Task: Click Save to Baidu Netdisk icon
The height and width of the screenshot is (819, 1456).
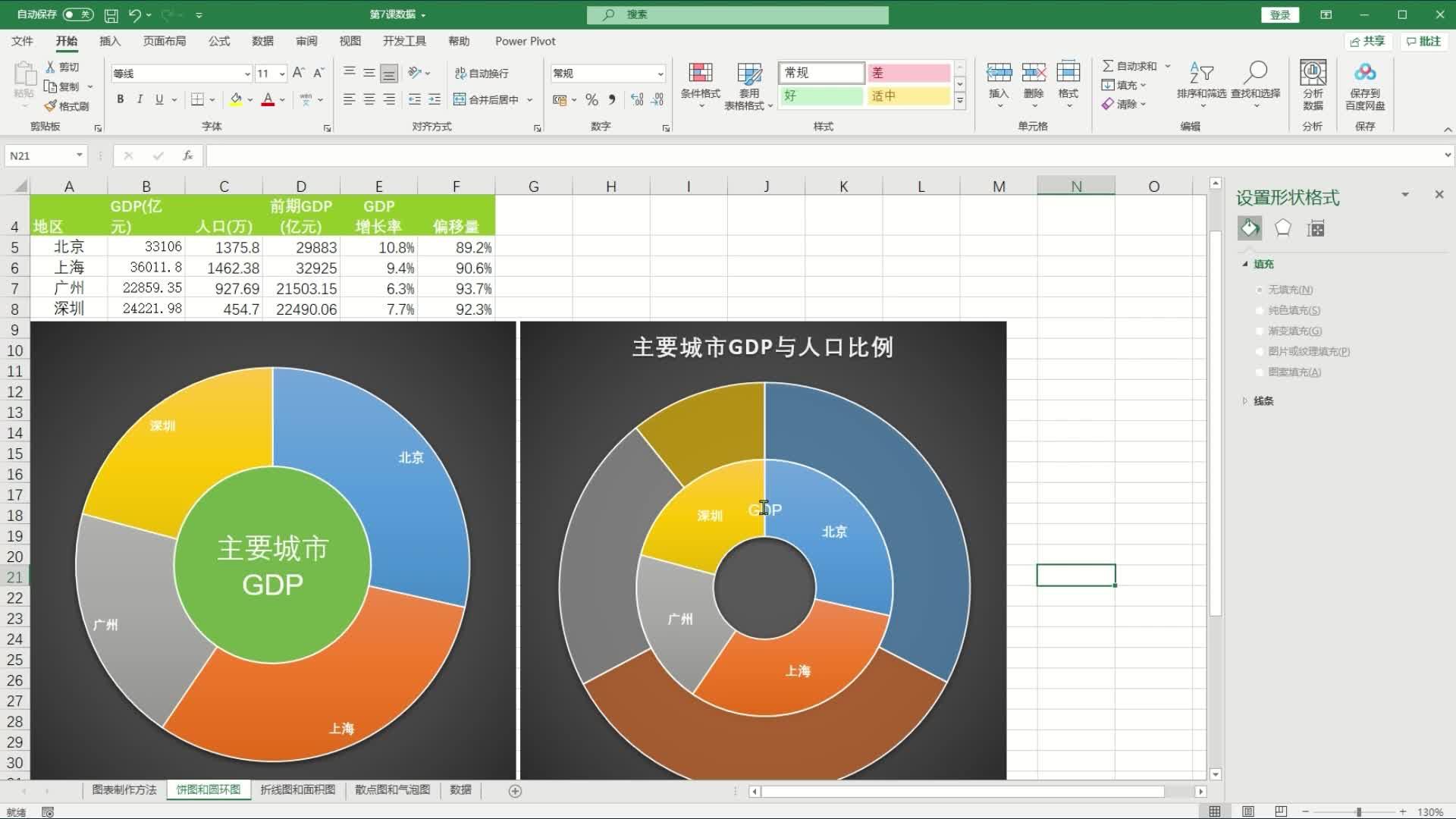Action: [1365, 73]
